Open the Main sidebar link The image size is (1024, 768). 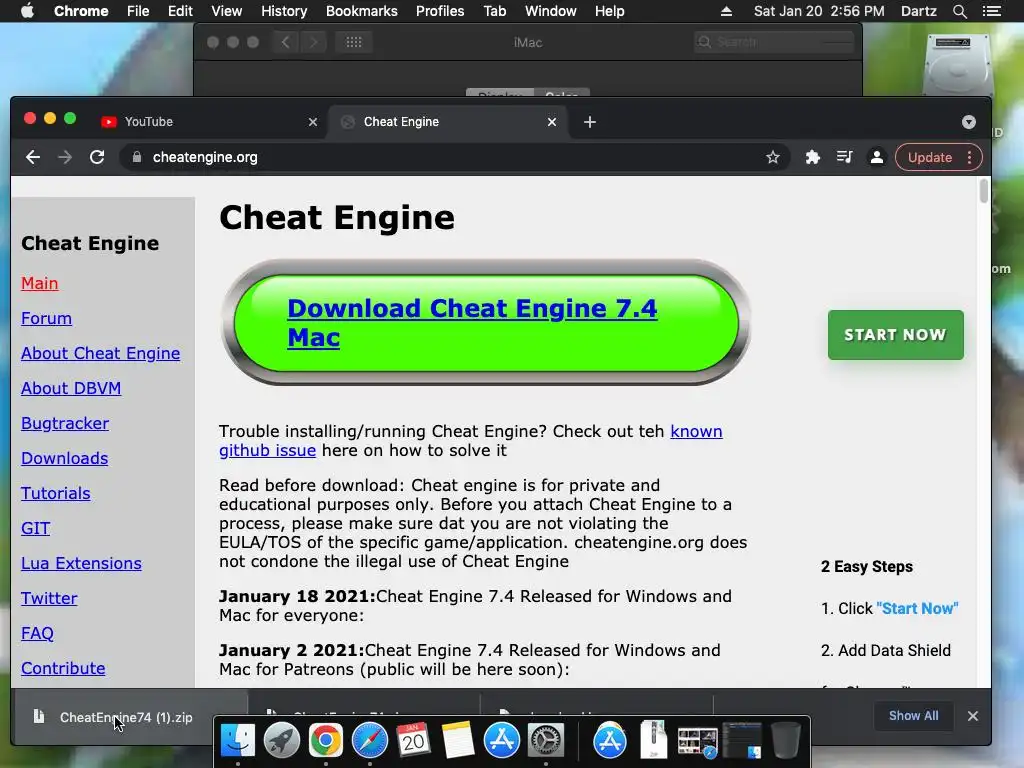40,283
